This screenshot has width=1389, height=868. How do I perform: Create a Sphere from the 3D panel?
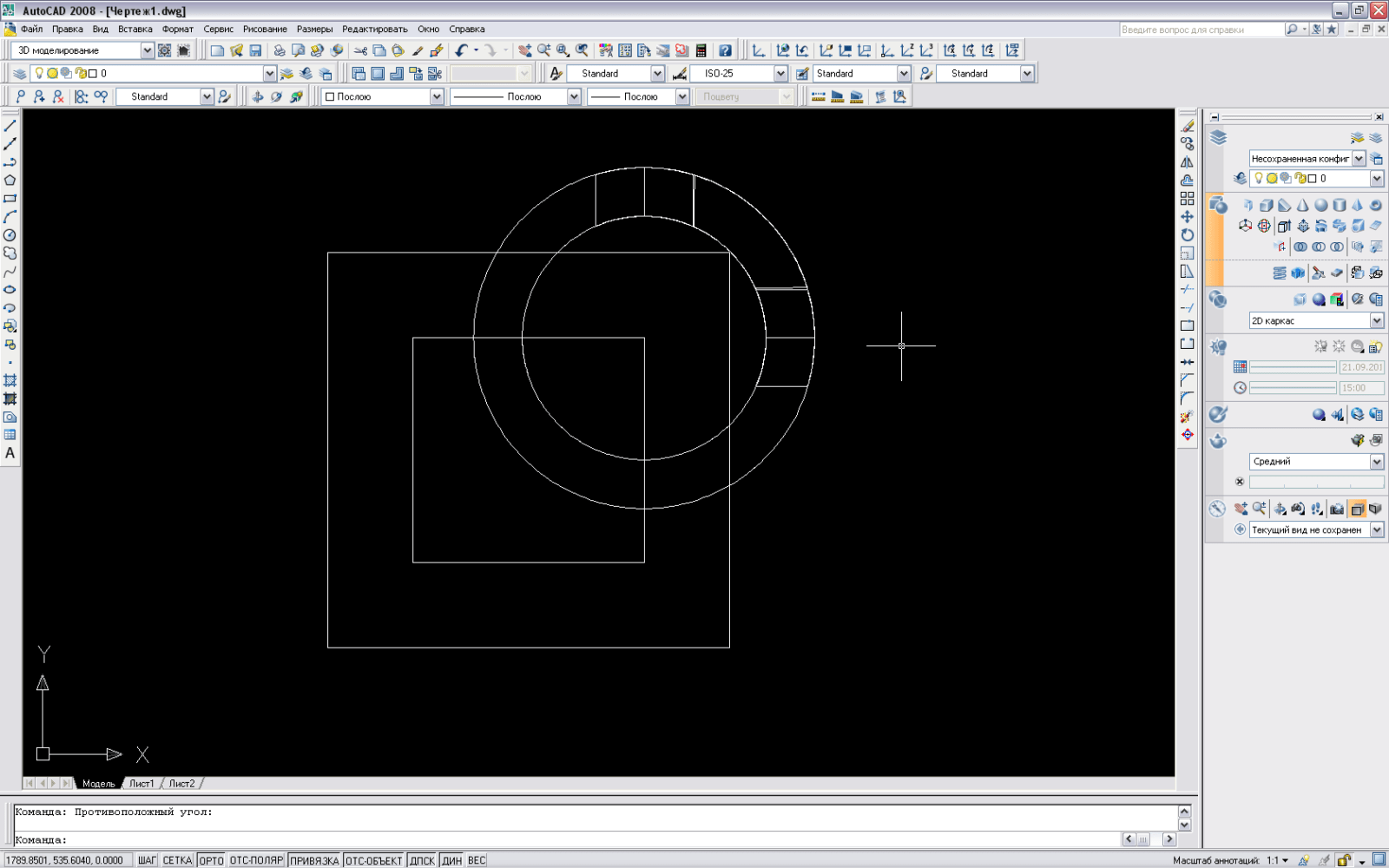pyautogui.click(x=1320, y=206)
